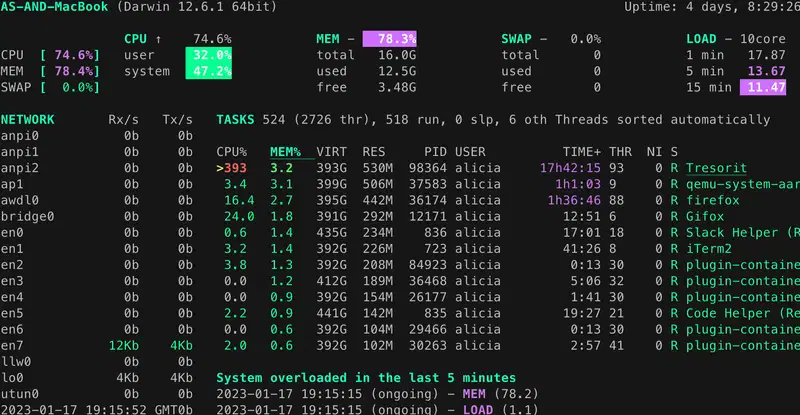Click the system 47.2% CPU value

click(x=208, y=71)
